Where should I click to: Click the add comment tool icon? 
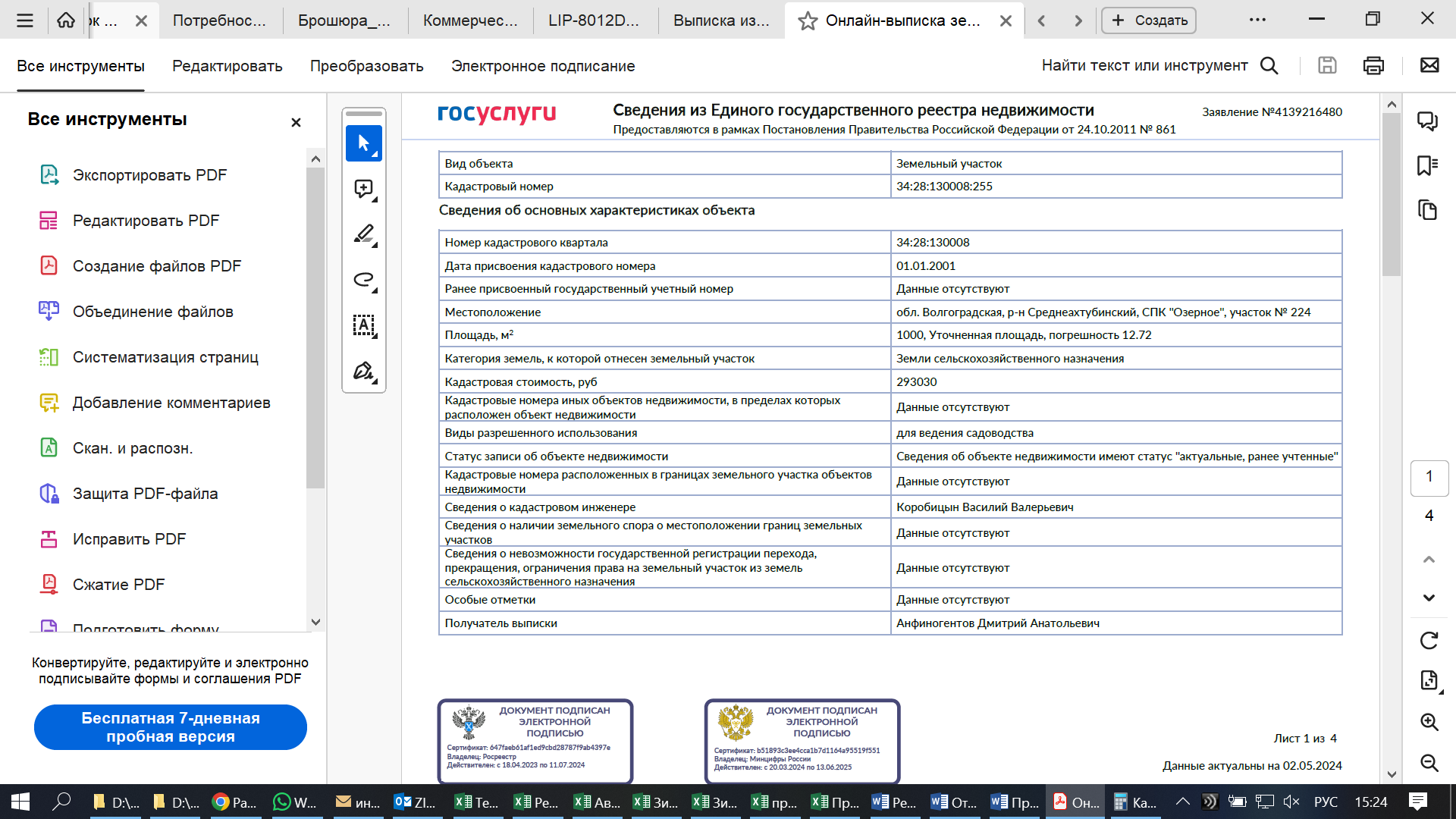point(363,189)
